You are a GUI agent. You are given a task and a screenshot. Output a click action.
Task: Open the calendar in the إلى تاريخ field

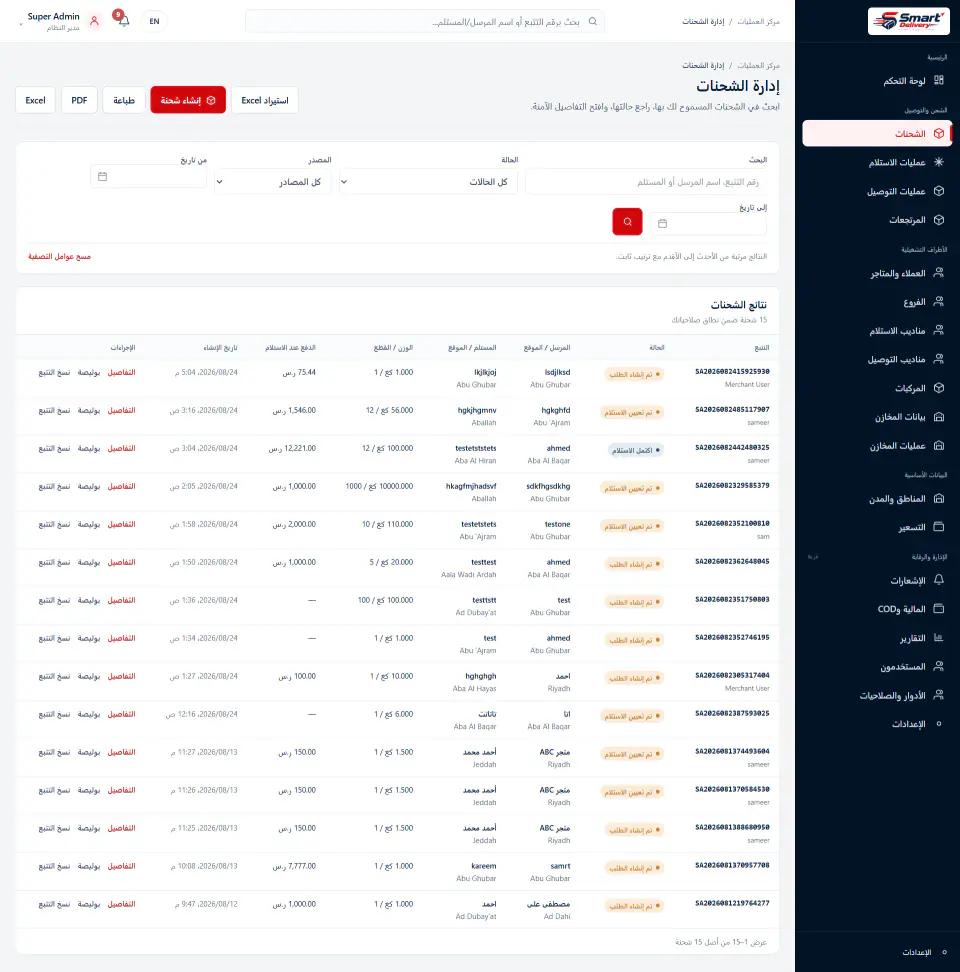[663, 223]
